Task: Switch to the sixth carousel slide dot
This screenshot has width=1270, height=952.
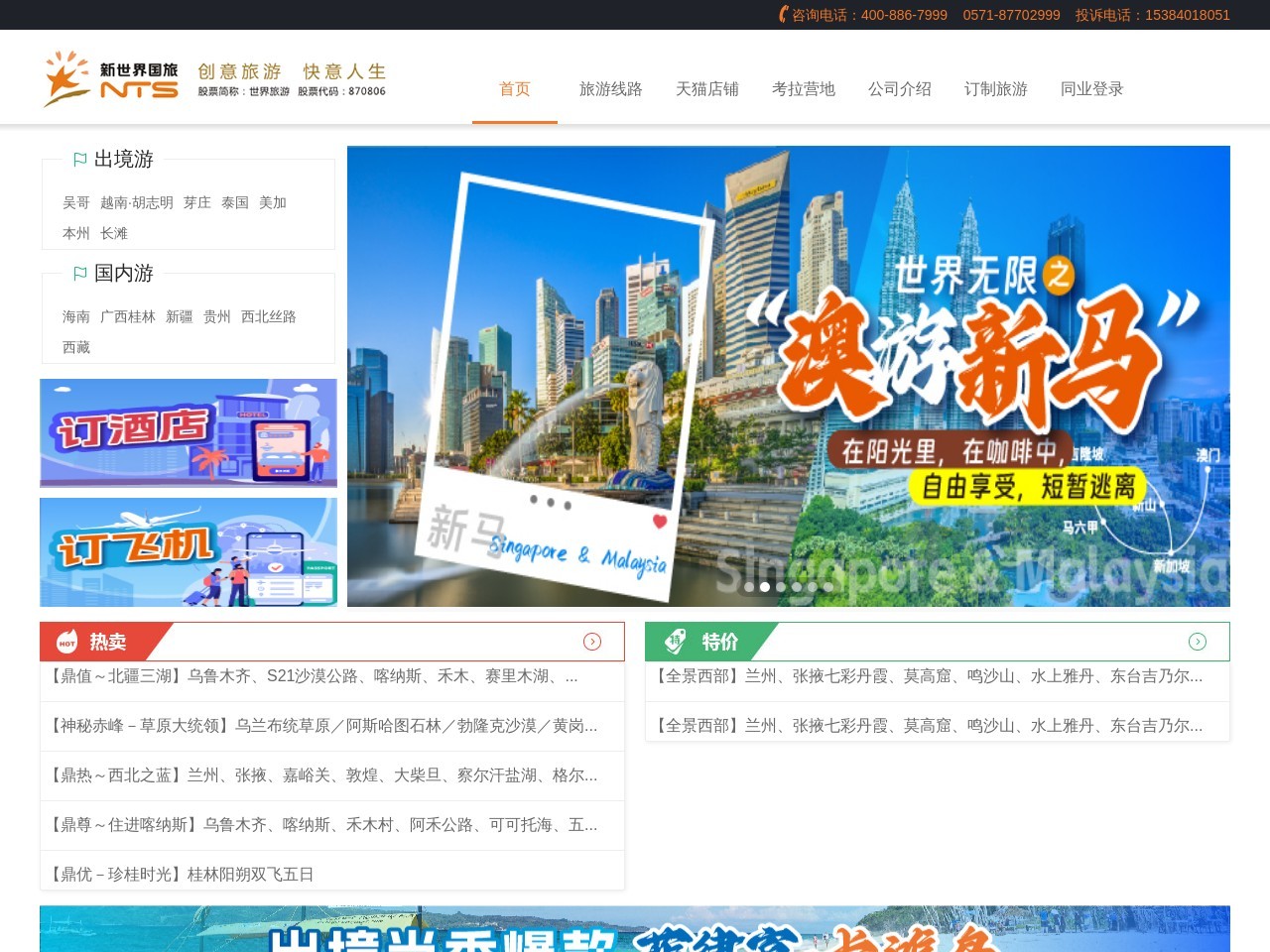Action: pyautogui.click(x=828, y=587)
